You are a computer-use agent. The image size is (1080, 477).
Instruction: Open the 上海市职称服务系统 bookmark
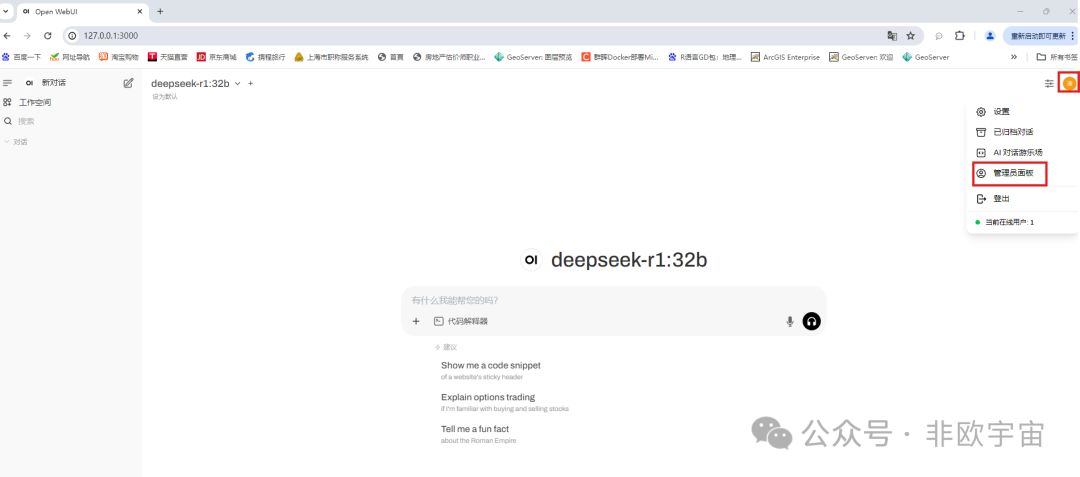click(x=331, y=57)
